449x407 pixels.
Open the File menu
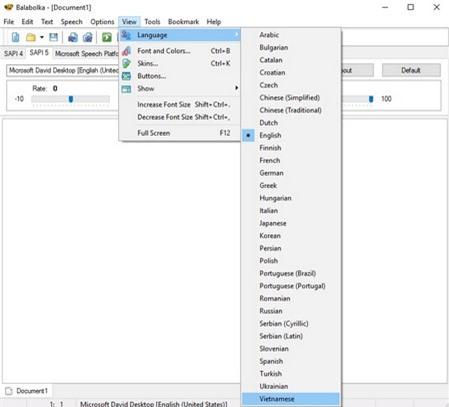[x=9, y=22]
